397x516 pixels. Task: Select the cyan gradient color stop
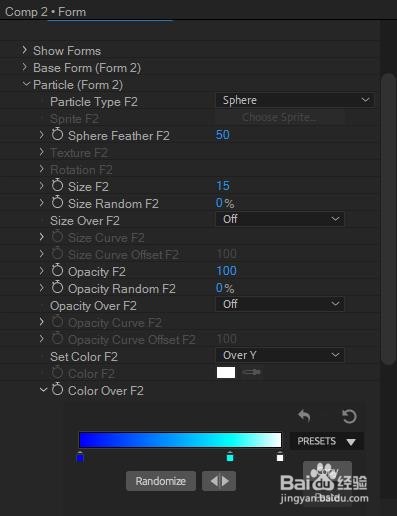230,456
